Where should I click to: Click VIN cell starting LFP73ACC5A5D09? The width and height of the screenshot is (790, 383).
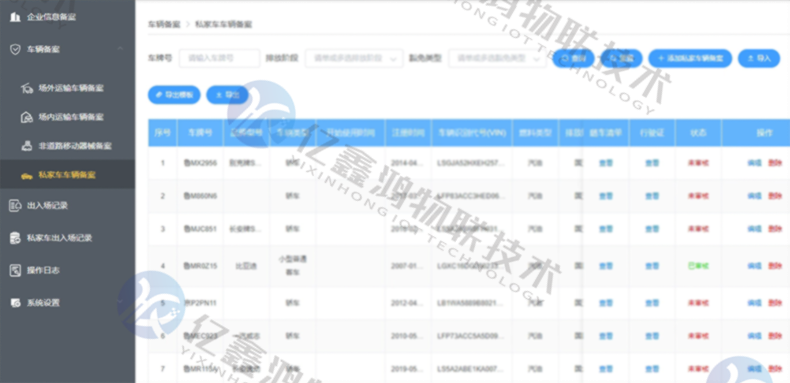click(x=471, y=336)
